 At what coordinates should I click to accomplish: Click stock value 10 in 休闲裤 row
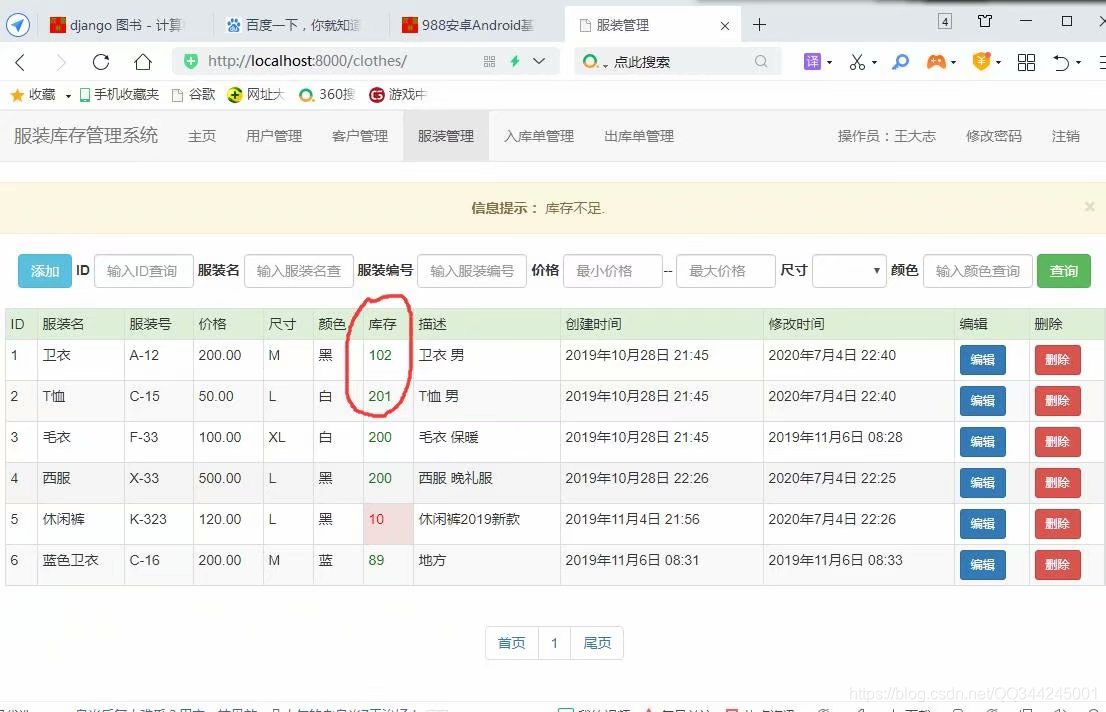pyautogui.click(x=376, y=519)
